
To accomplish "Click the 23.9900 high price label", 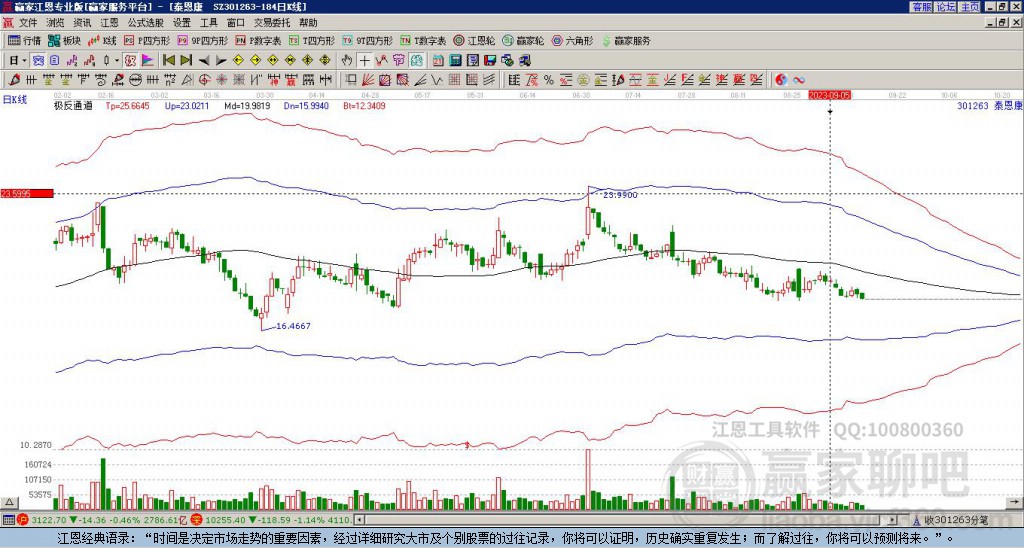I will pyautogui.click(x=620, y=195).
